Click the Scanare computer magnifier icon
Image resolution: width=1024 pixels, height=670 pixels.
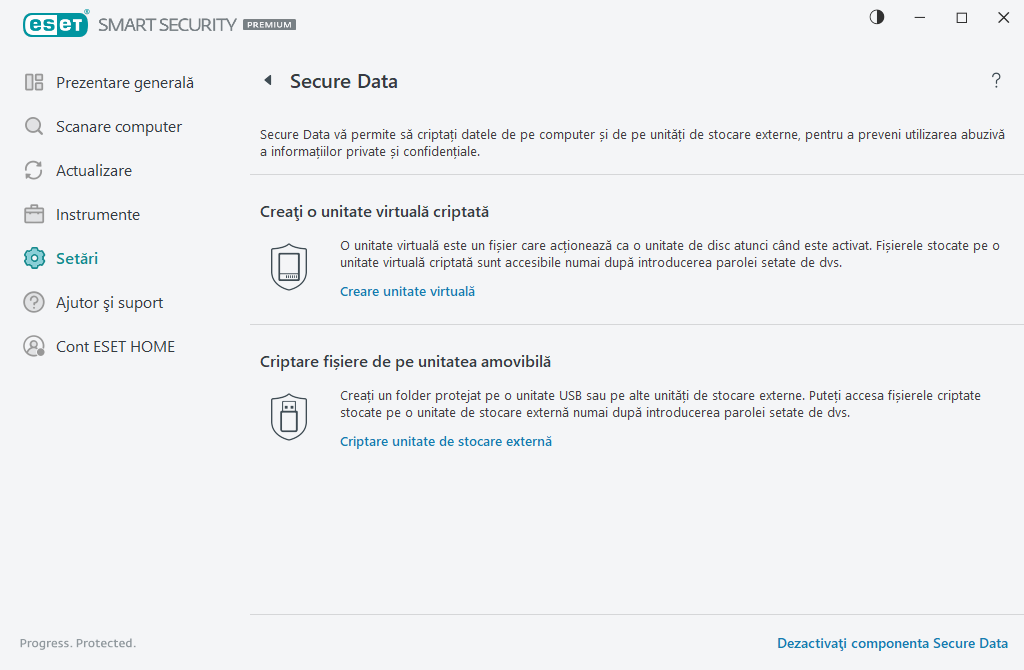(x=33, y=126)
